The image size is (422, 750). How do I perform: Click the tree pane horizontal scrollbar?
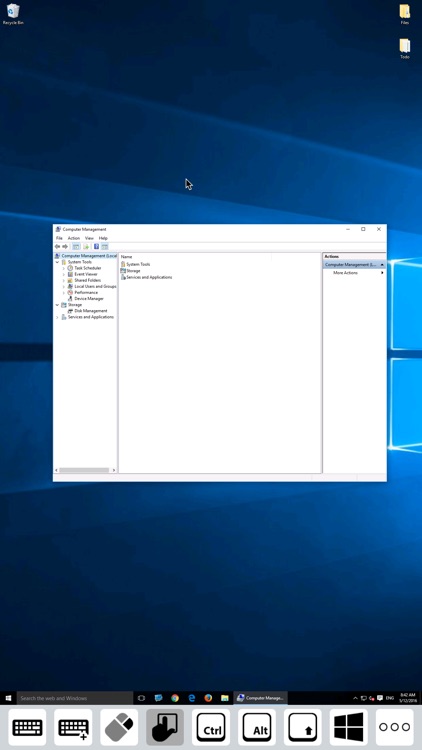tap(84, 470)
